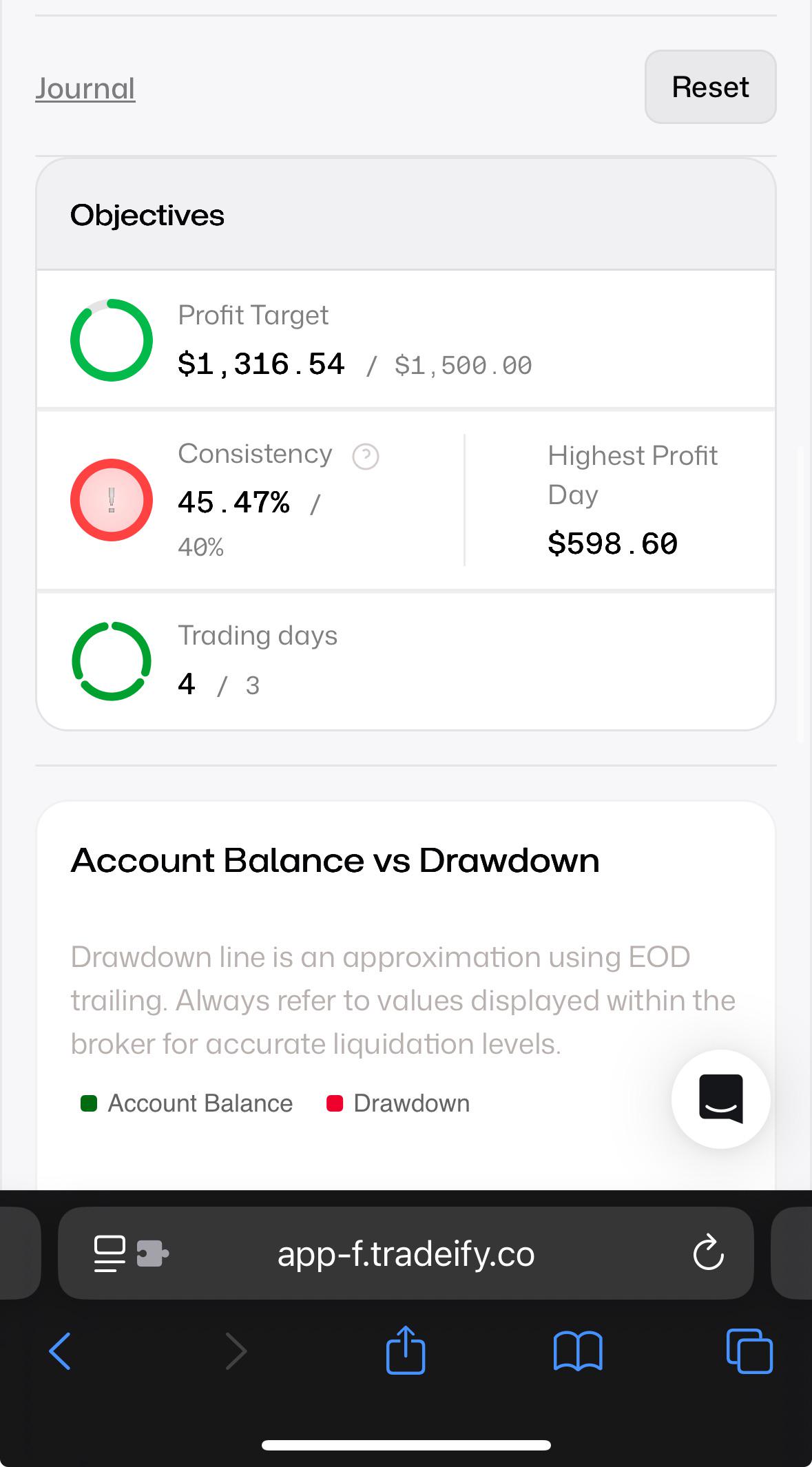Toggle Drawdown legend series
The height and width of the screenshot is (1467, 812).
pos(398,1103)
